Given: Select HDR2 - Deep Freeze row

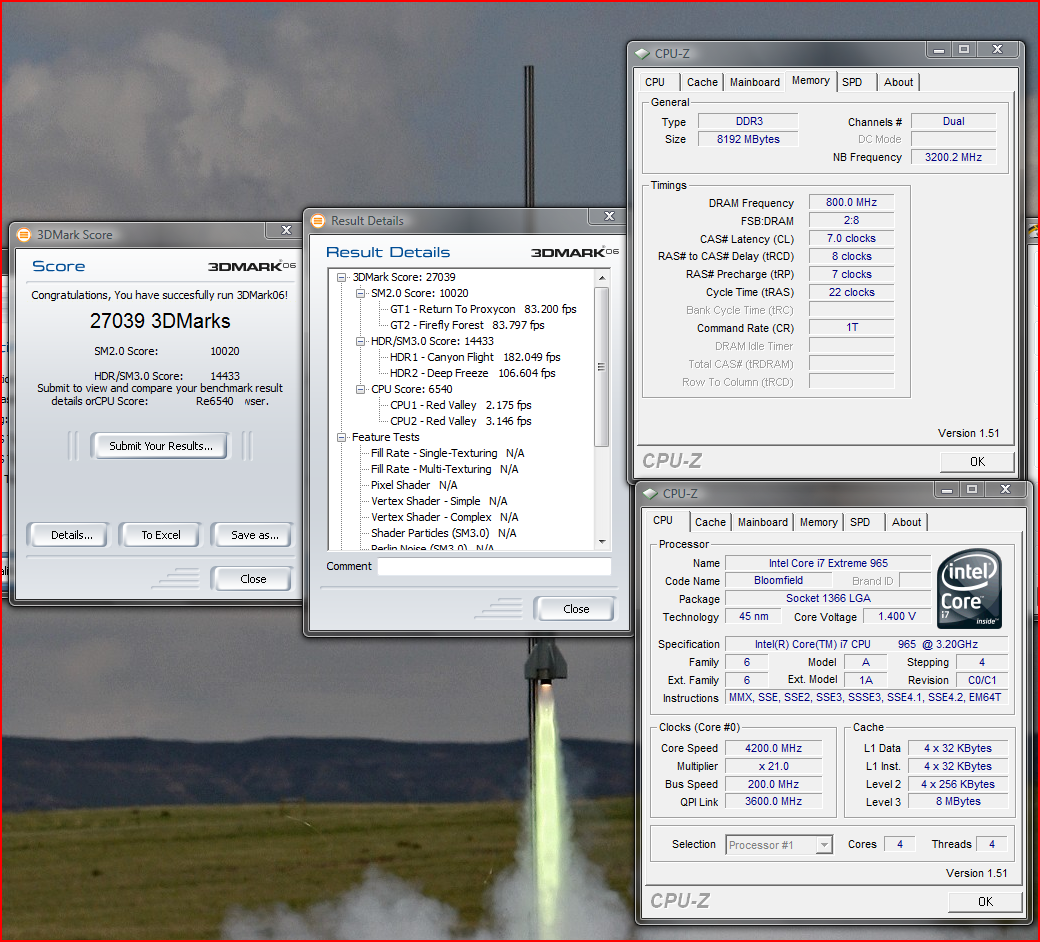Looking at the screenshot, I should (x=472, y=373).
